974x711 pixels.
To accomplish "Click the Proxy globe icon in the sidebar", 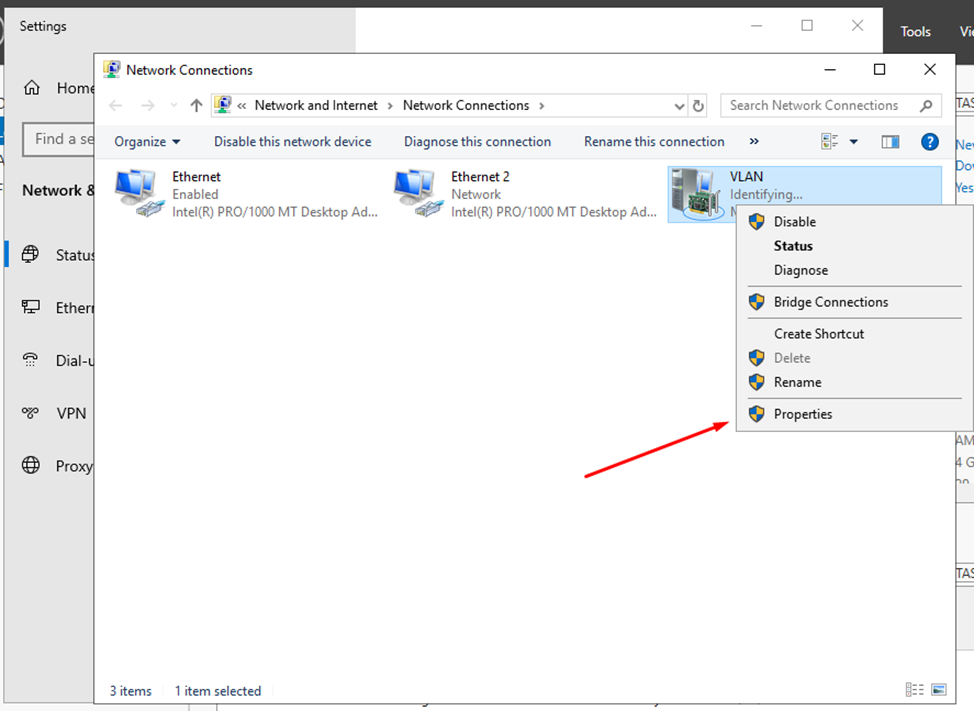I will (x=30, y=465).
